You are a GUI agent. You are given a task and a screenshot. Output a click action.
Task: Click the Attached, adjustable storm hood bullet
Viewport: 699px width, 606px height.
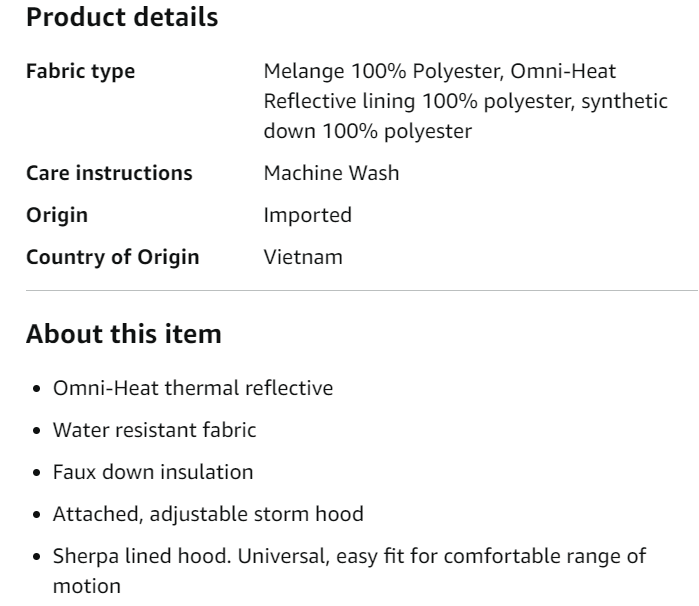point(208,514)
